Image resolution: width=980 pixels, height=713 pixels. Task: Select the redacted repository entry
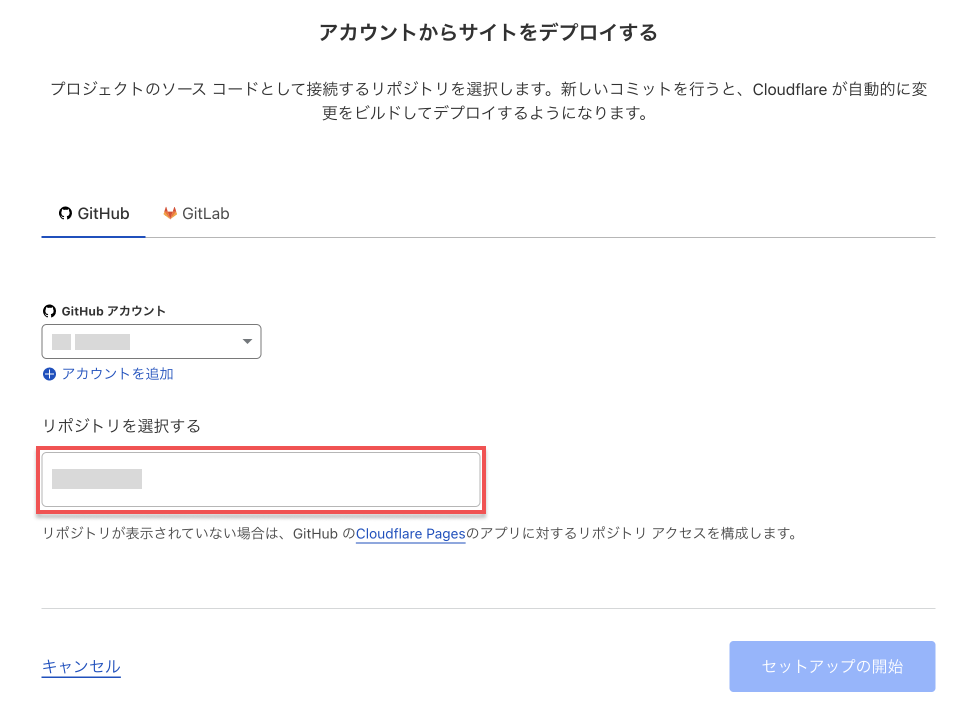97,479
